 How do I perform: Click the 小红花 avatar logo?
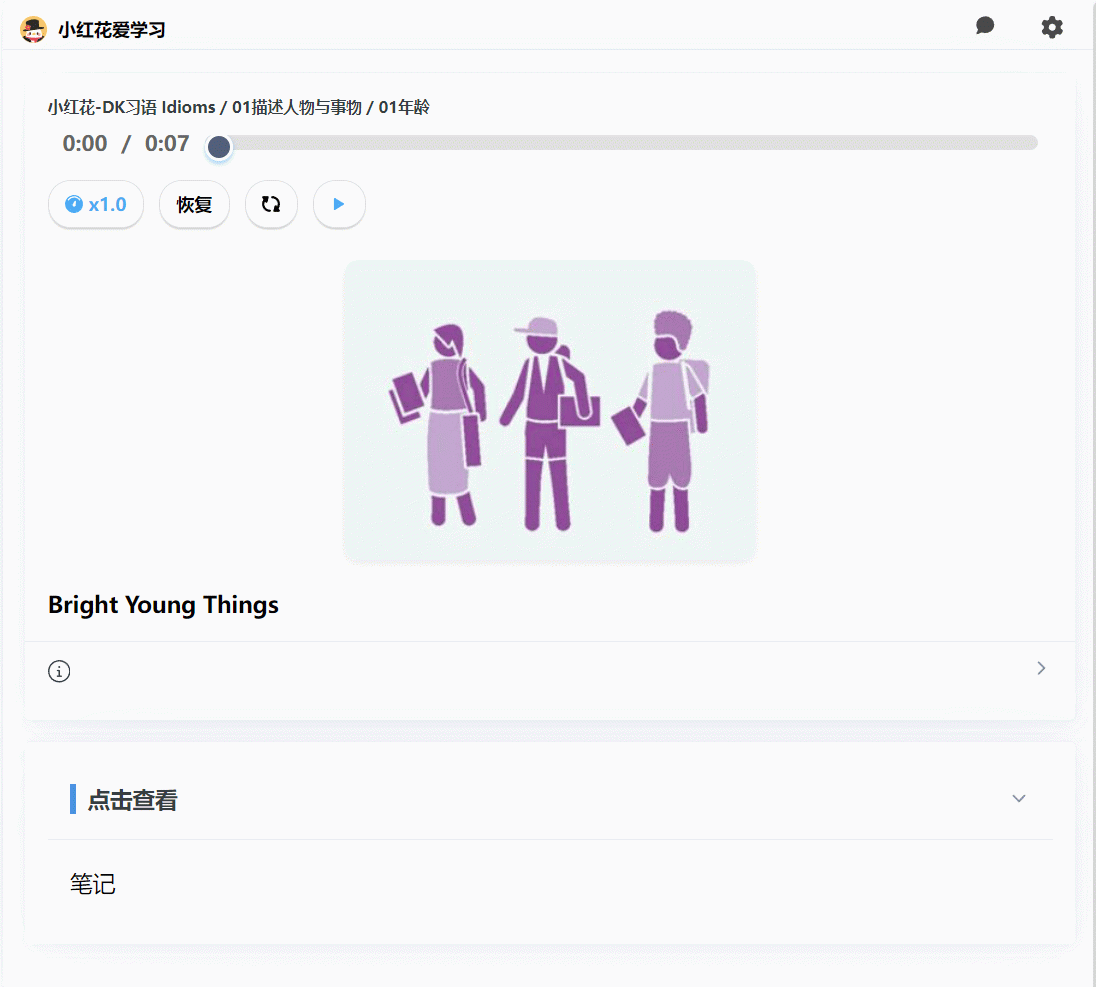coord(33,29)
